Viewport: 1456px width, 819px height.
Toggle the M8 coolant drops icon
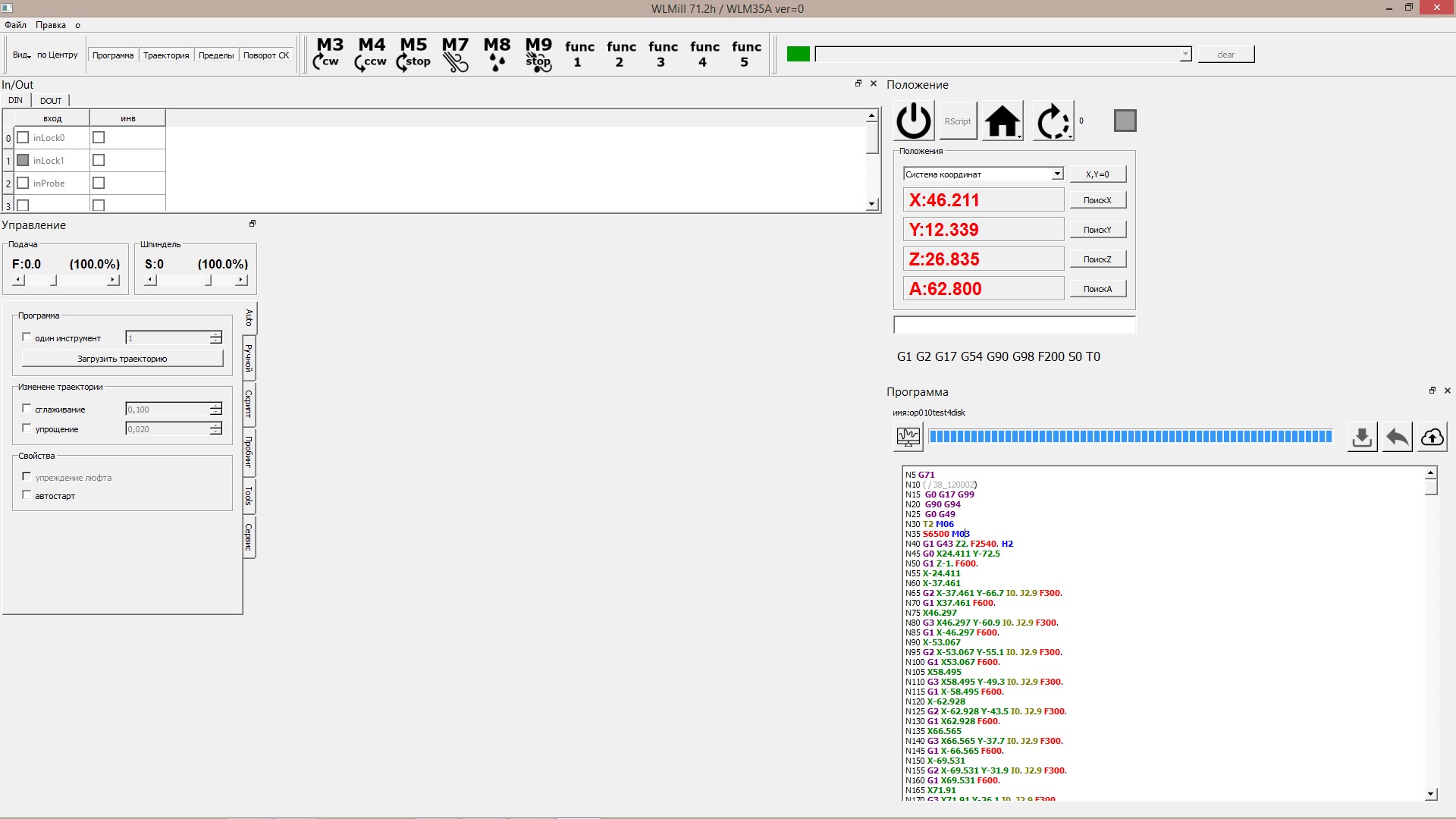click(x=497, y=54)
